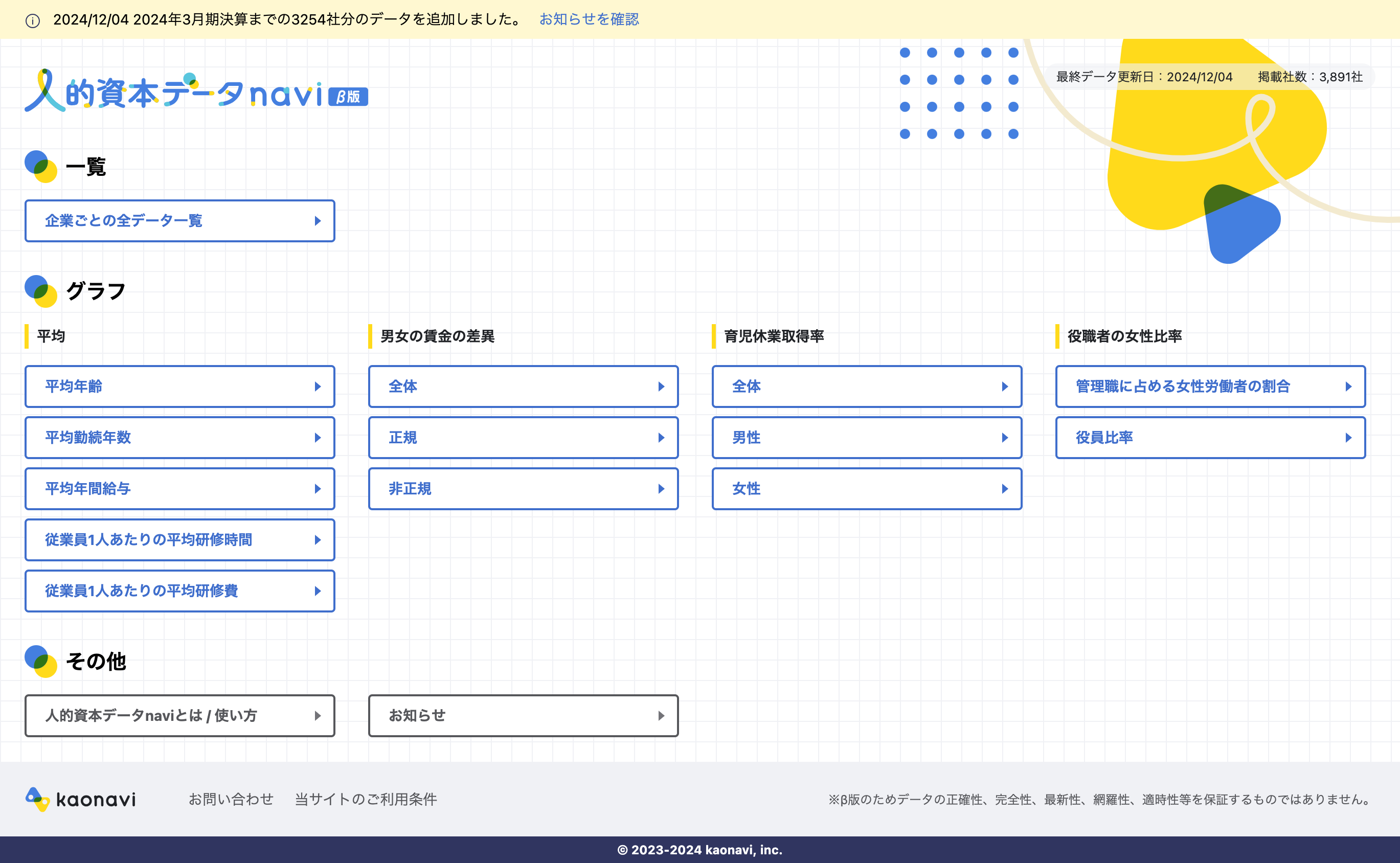Click the β版 disclaimer text in footer

(1100, 799)
